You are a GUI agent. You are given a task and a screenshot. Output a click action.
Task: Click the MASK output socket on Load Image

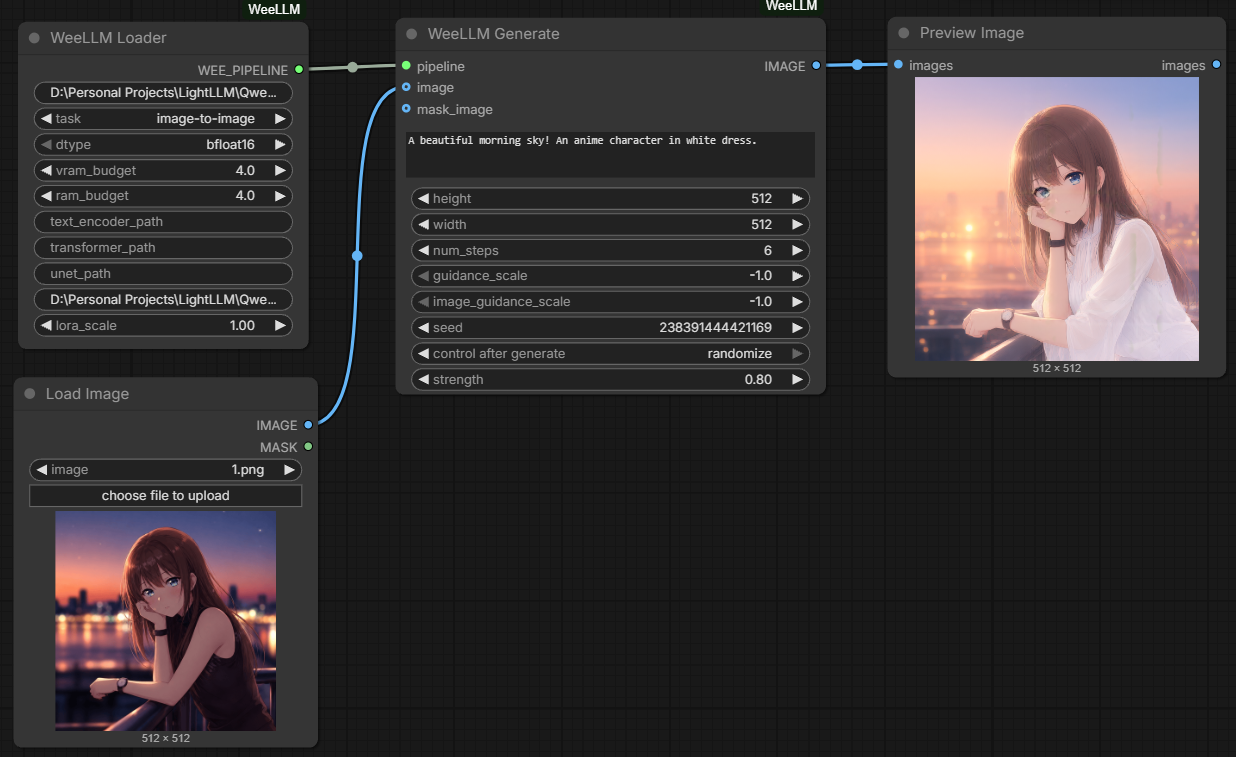pyautogui.click(x=308, y=447)
